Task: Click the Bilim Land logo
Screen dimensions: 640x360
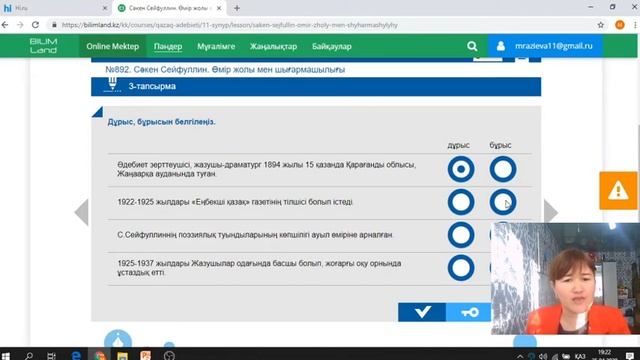Action: [x=43, y=46]
